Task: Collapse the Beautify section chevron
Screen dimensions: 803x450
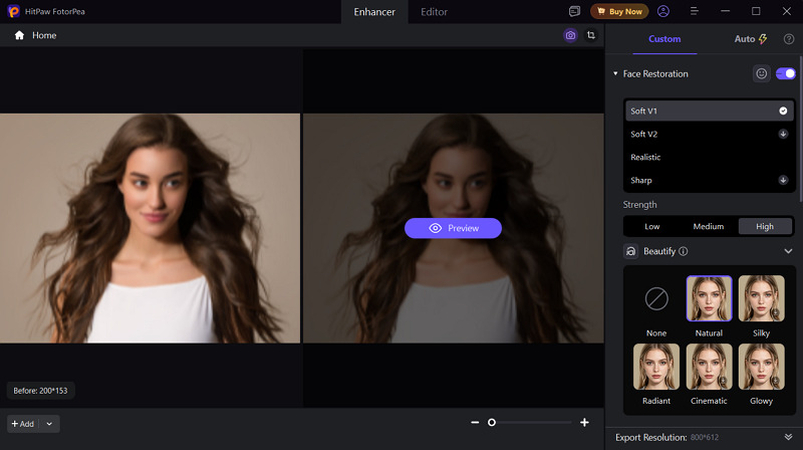Action: (x=788, y=251)
